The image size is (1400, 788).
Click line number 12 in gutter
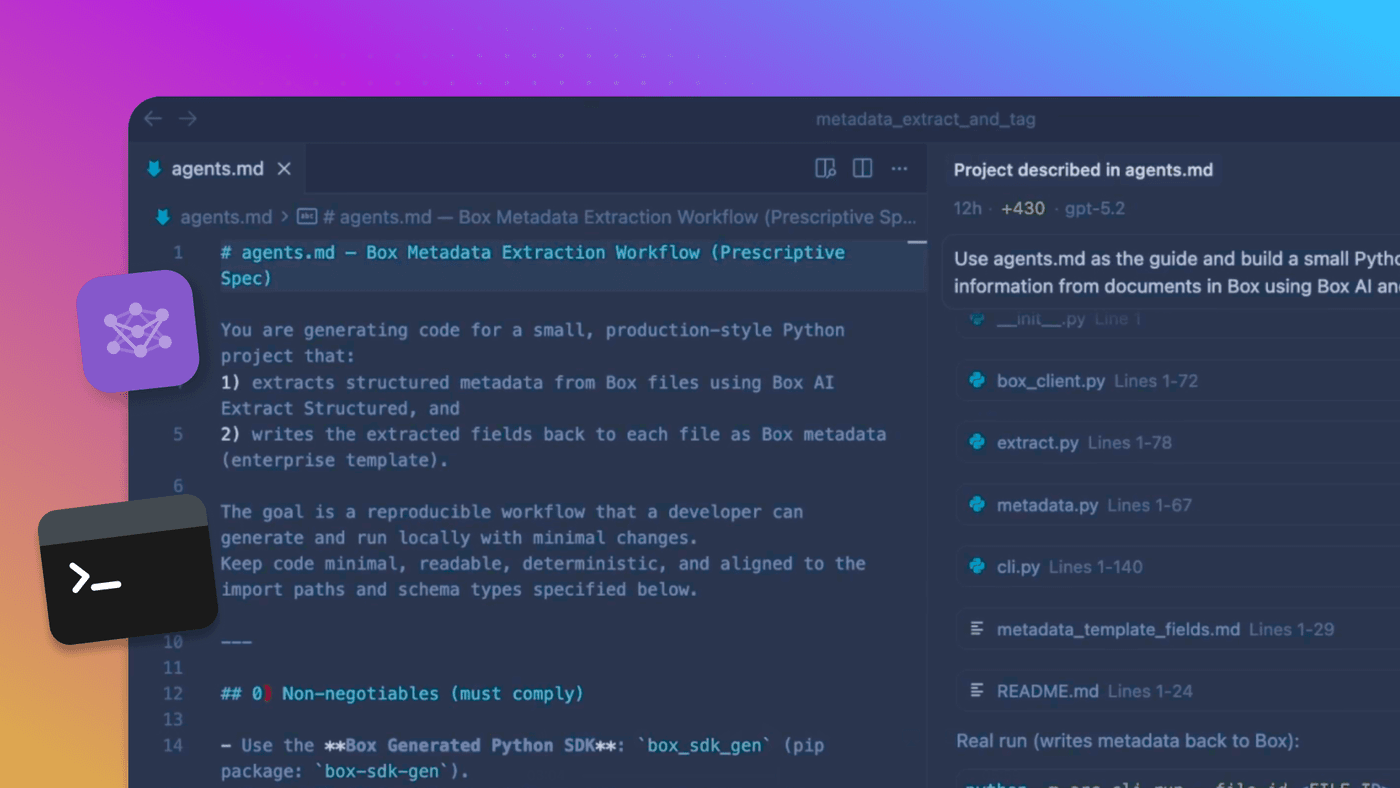pyautogui.click(x=172, y=693)
